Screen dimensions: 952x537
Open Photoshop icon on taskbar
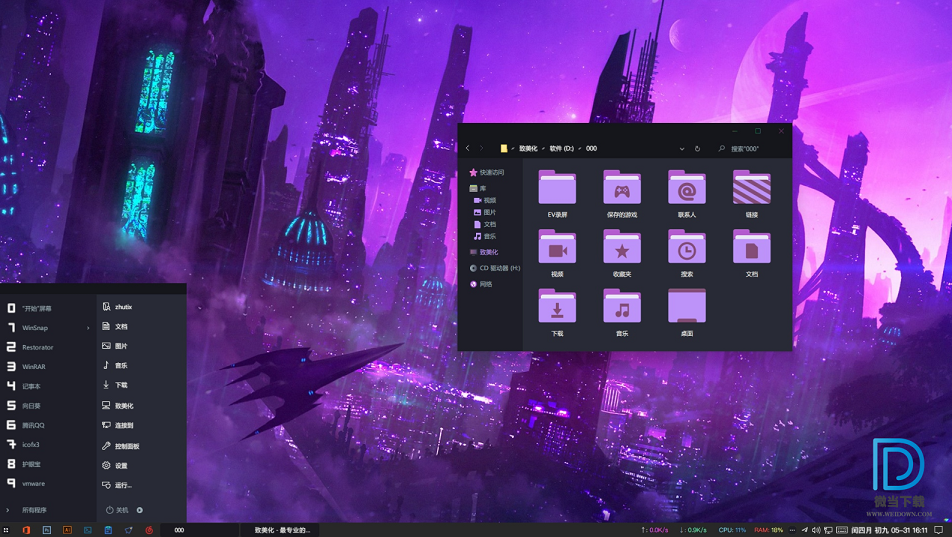point(47,530)
